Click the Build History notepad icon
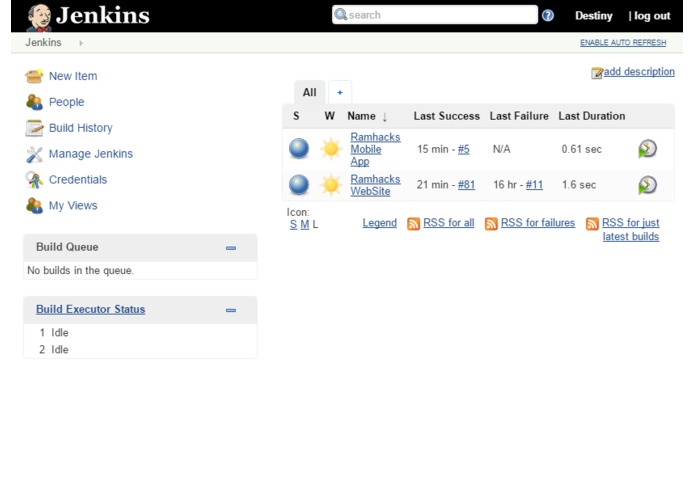 [x=34, y=128]
